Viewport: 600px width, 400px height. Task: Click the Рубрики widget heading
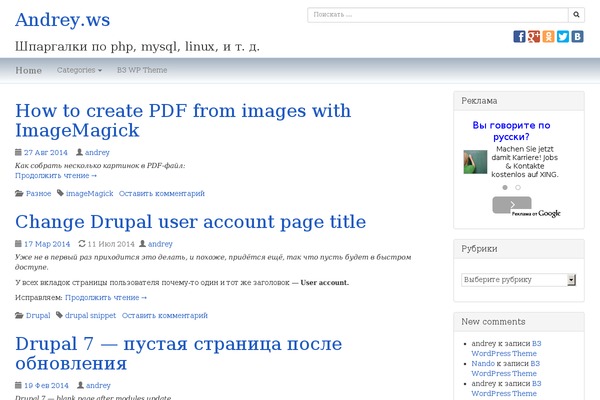click(479, 249)
